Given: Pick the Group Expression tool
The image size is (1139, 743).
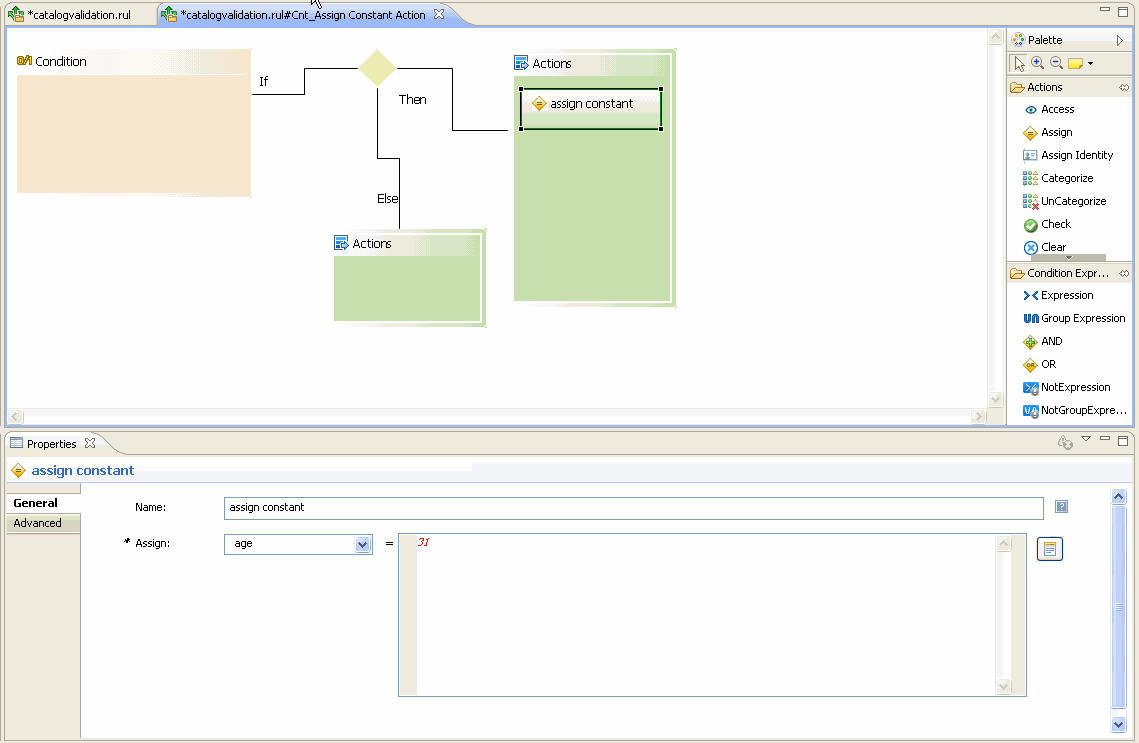Looking at the screenshot, I should pyautogui.click(x=1074, y=318).
